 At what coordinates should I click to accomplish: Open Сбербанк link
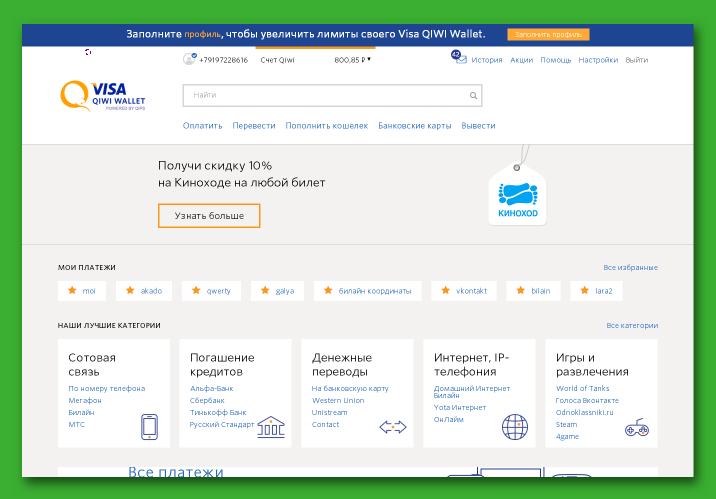tap(207, 400)
